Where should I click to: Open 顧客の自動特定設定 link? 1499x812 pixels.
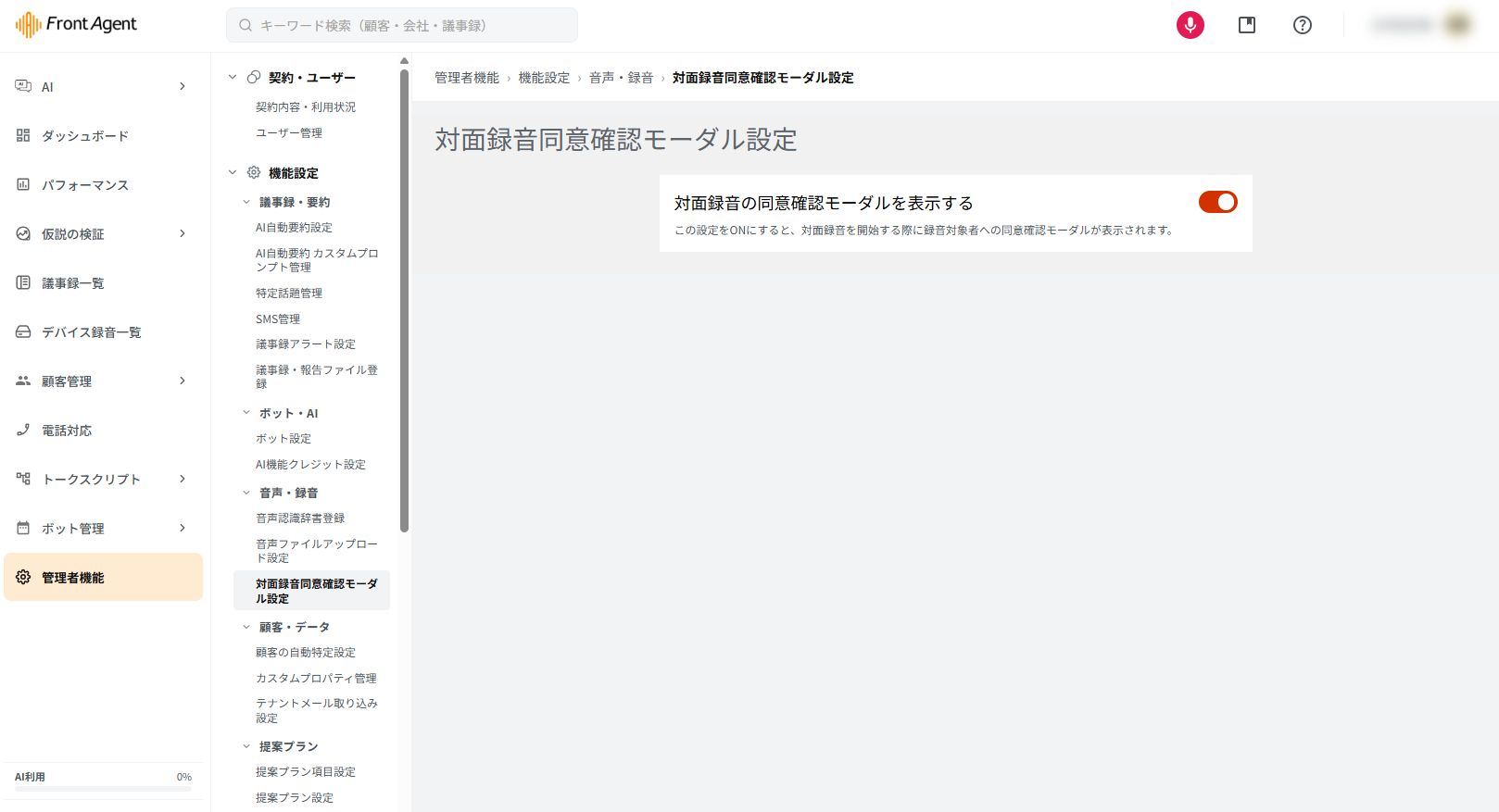pos(306,653)
